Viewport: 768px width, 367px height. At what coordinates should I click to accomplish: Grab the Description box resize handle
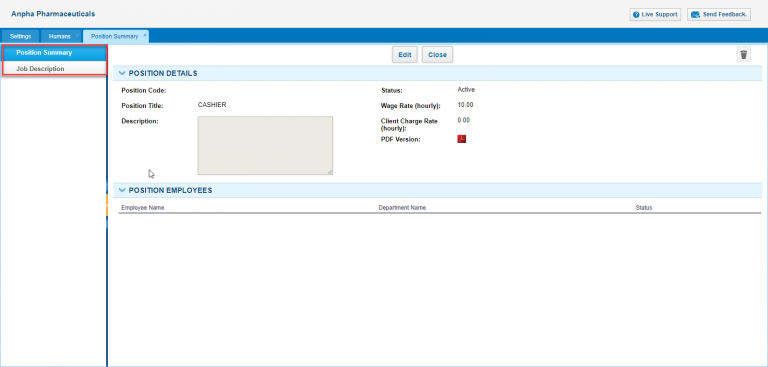tap(330, 172)
